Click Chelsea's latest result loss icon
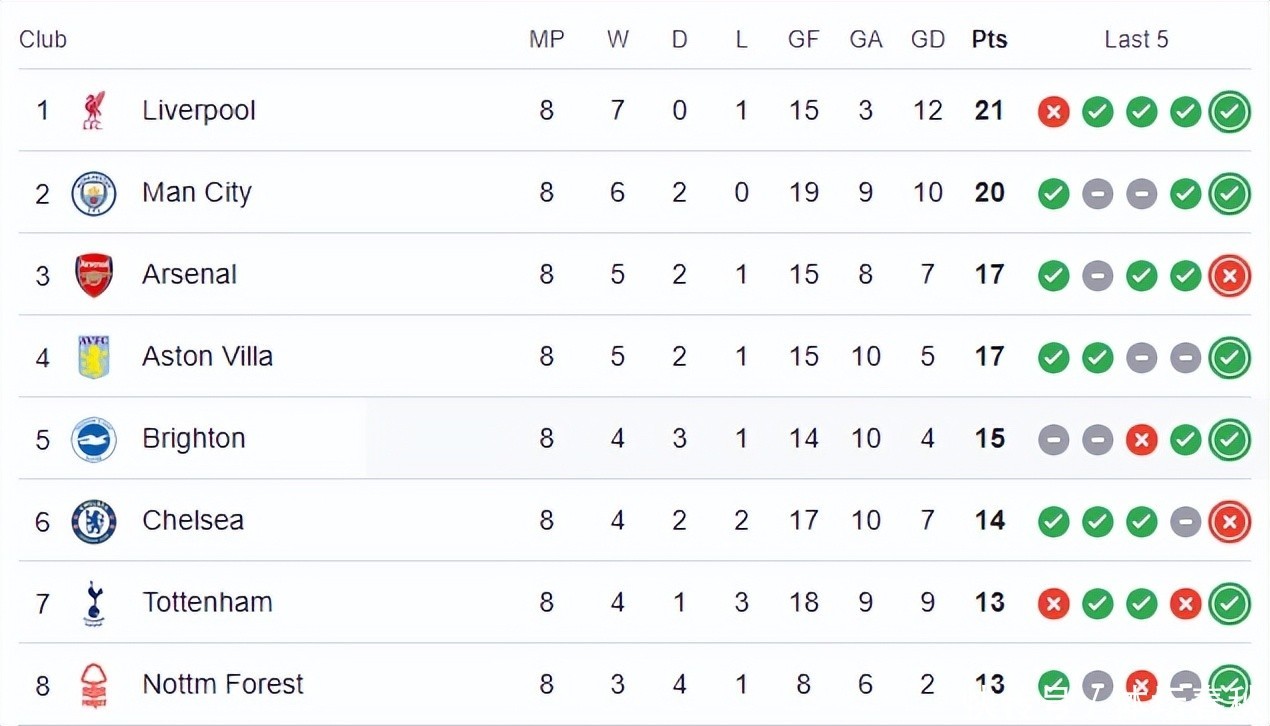Viewport: 1270px width, 726px height. 1229,521
